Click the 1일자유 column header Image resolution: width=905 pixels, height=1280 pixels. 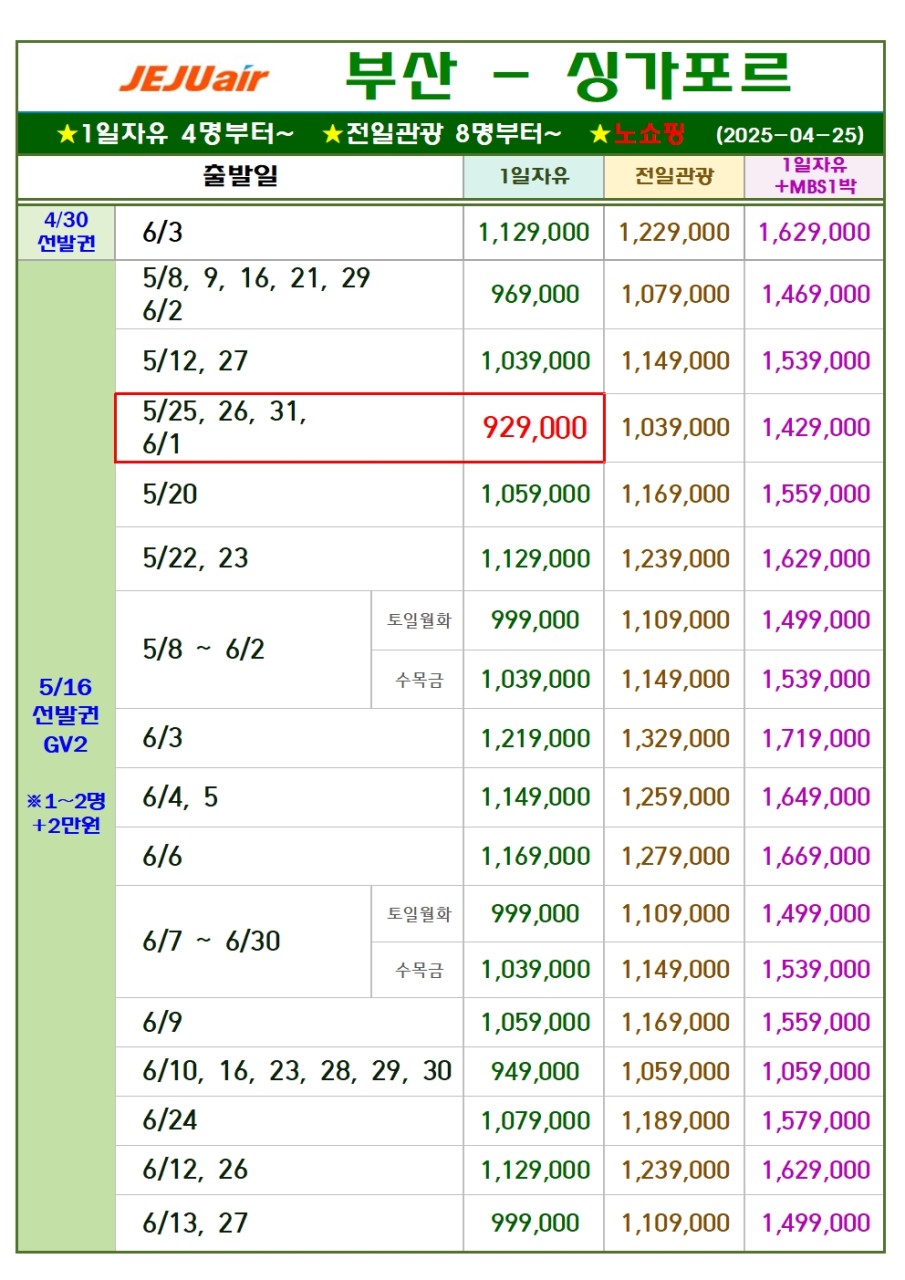point(534,178)
